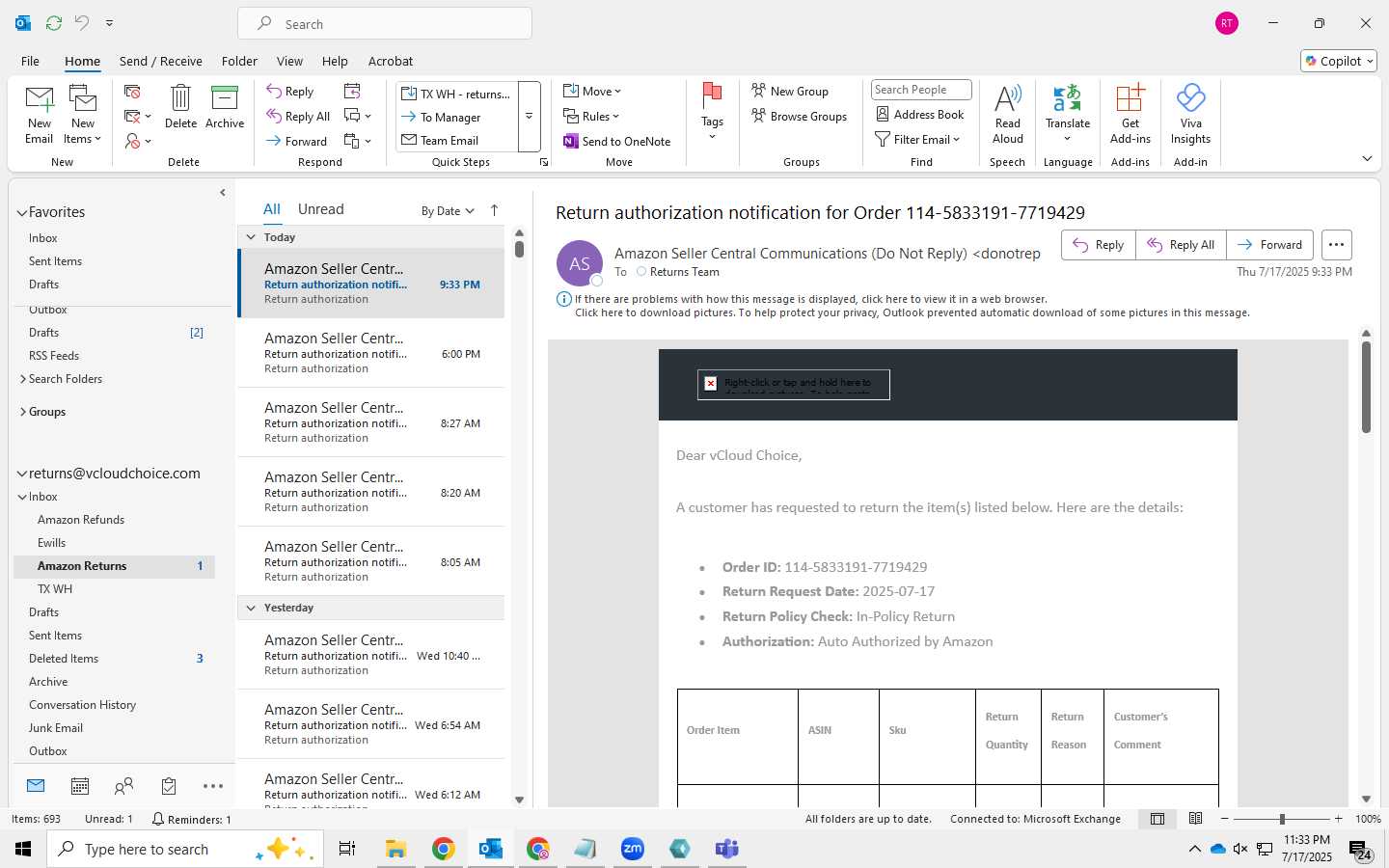Click the download pictures info bar

click(912, 312)
